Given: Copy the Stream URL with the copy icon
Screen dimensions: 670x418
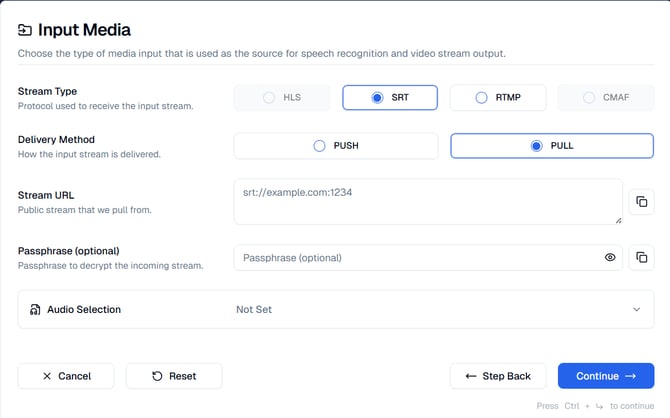Looking at the screenshot, I should point(641,202).
